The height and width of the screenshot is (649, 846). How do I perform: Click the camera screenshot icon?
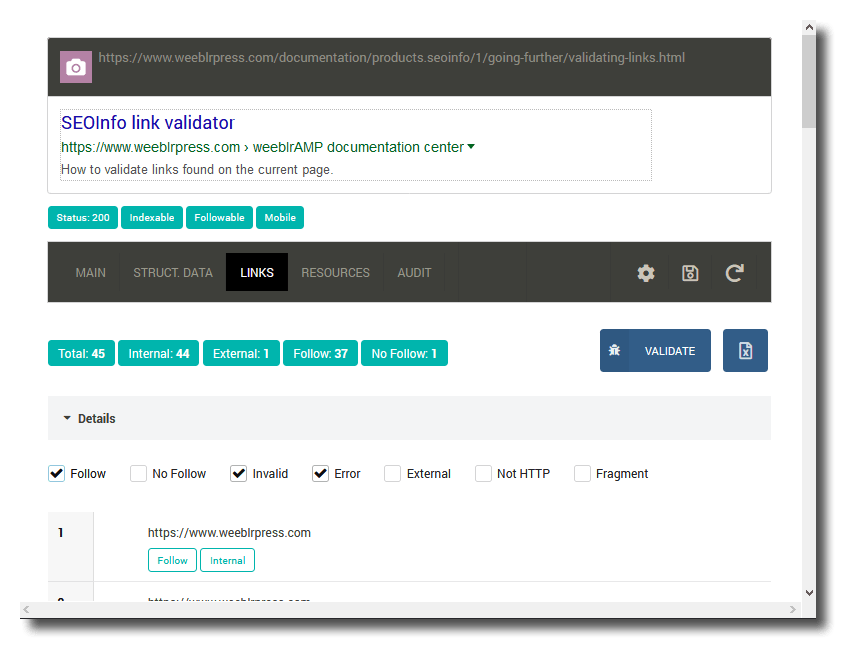(76, 67)
